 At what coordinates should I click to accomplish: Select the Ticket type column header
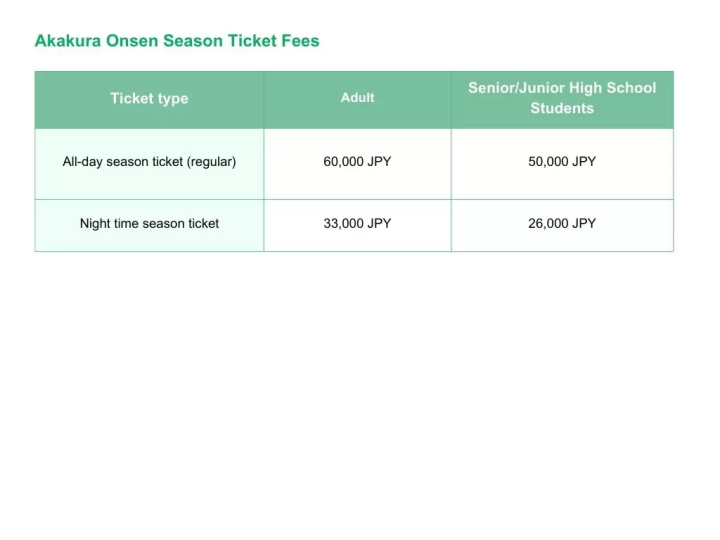(149, 98)
